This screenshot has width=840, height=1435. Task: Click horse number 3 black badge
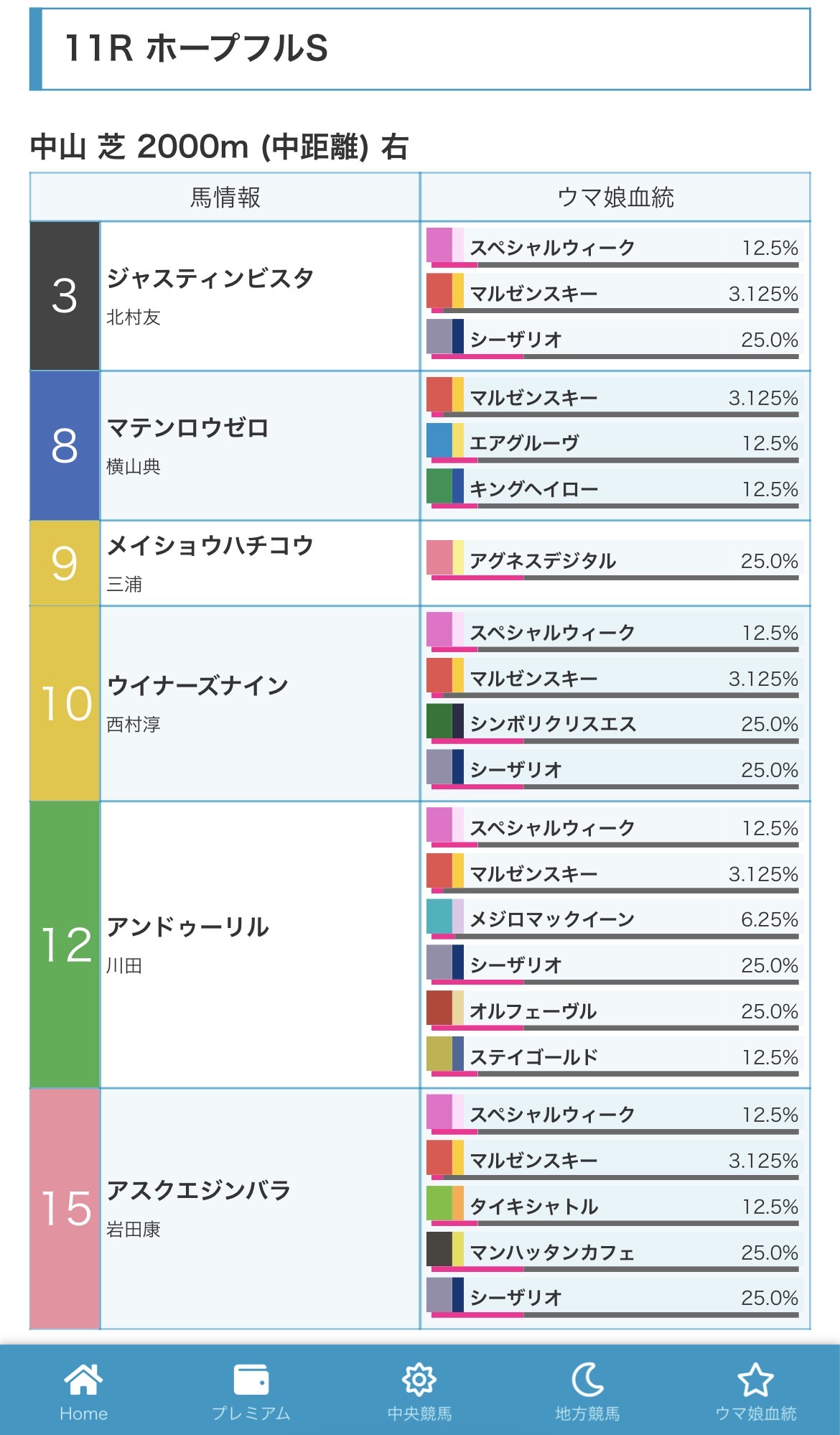pos(65,296)
